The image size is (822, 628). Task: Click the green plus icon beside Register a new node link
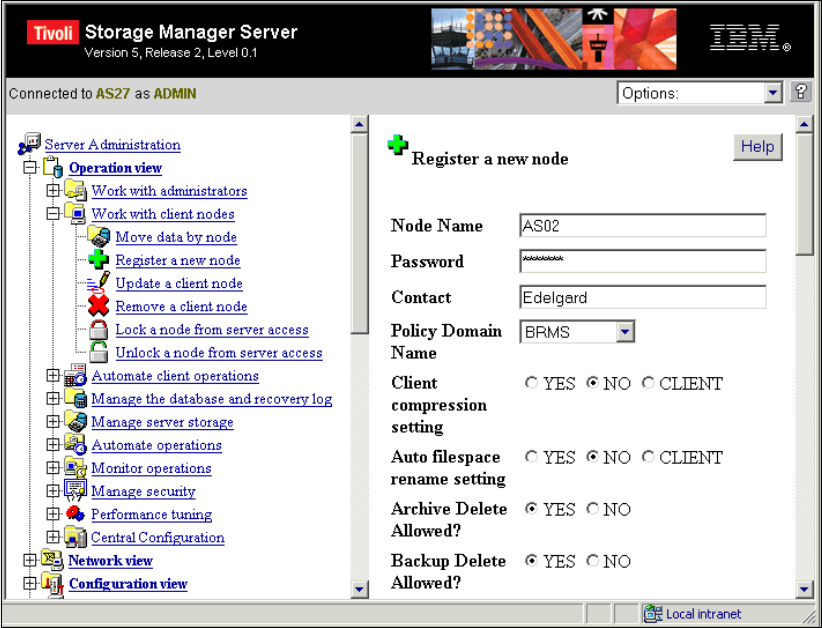point(99,259)
